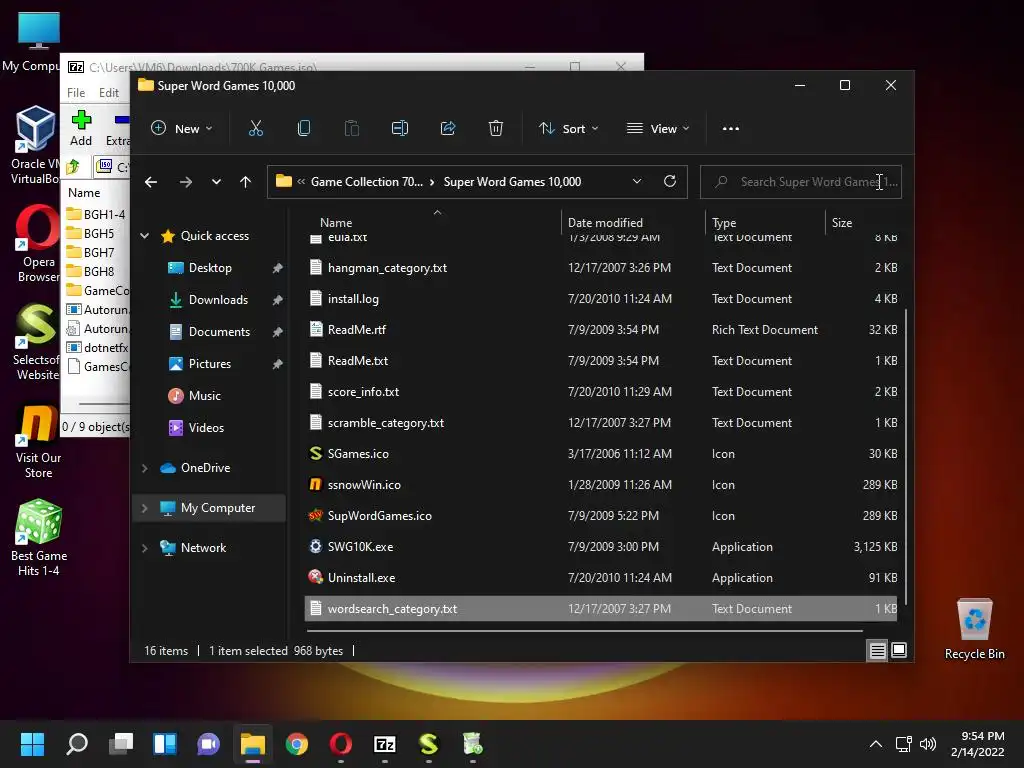This screenshot has width=1024, height=768.
Task: Expand the OneDrive tree node
Action: point(144,468)
